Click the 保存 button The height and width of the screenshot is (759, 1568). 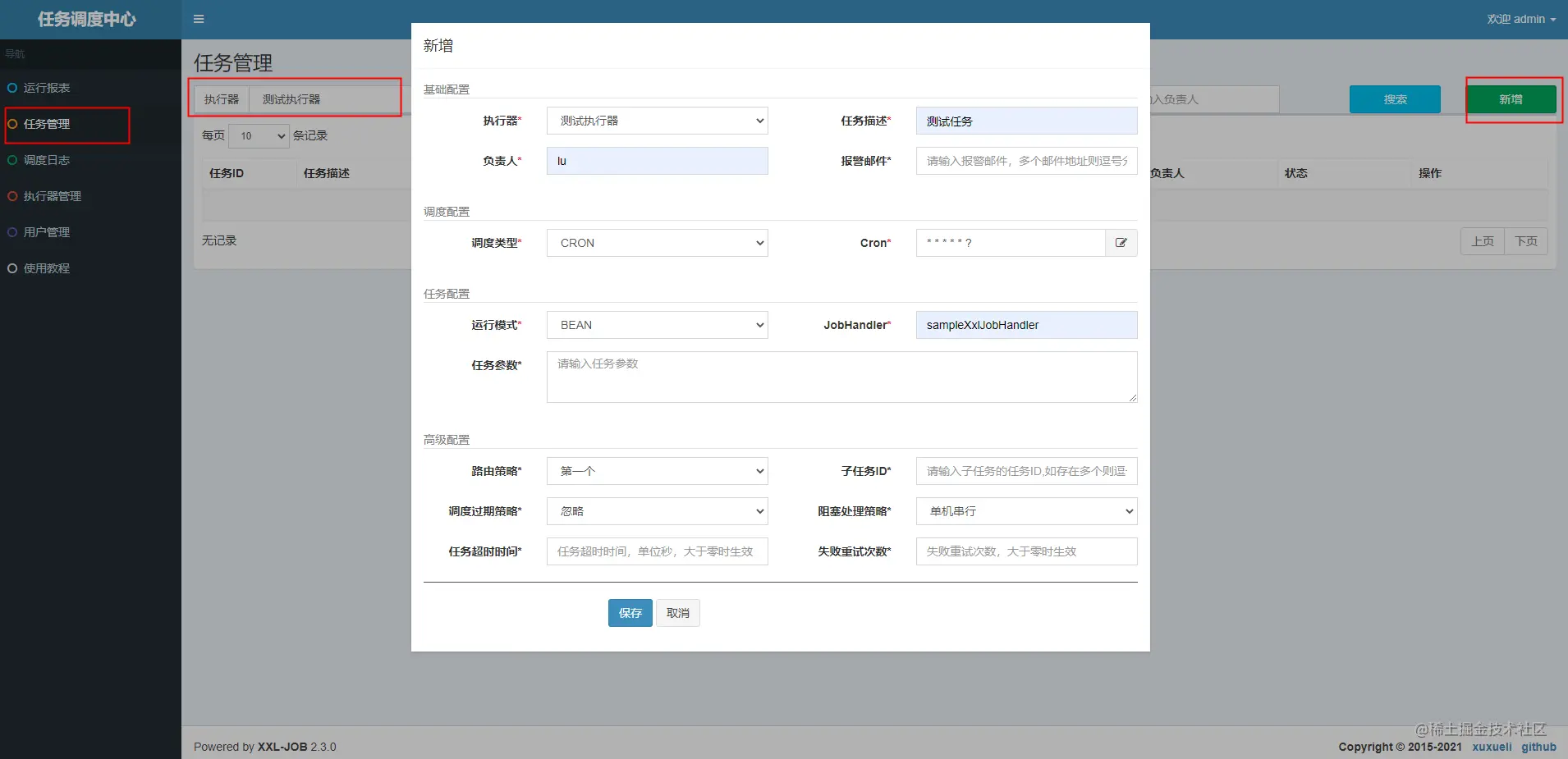(x=630, y=613)
